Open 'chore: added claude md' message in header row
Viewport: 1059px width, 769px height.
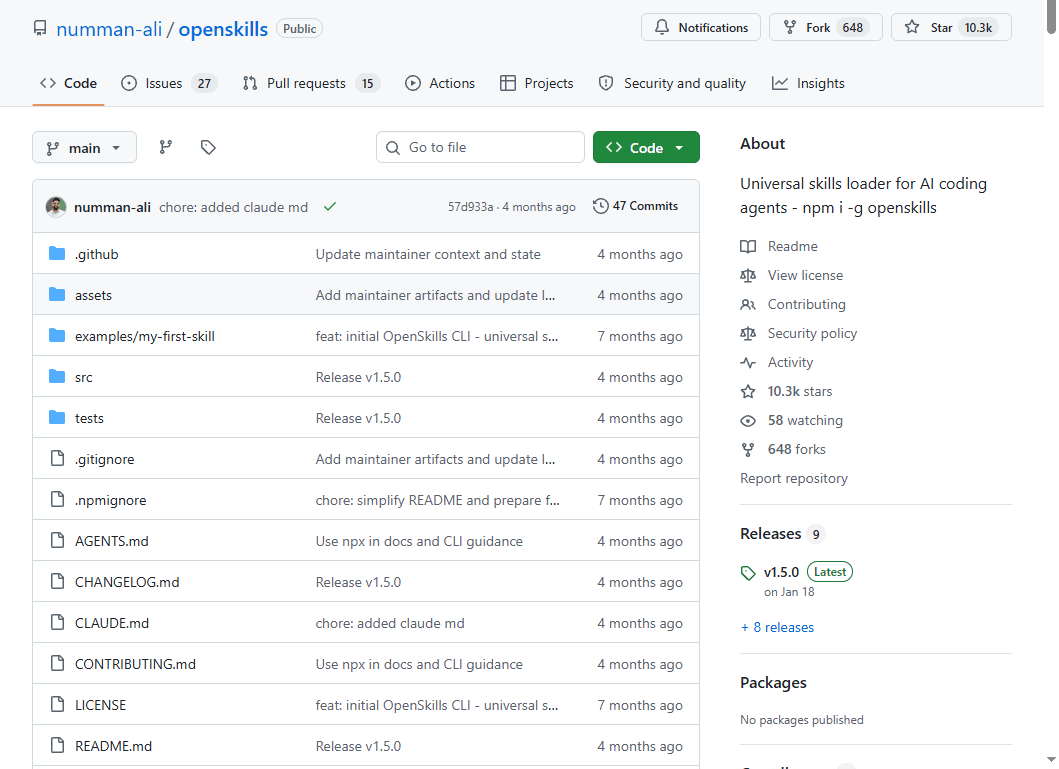[234, 207]
